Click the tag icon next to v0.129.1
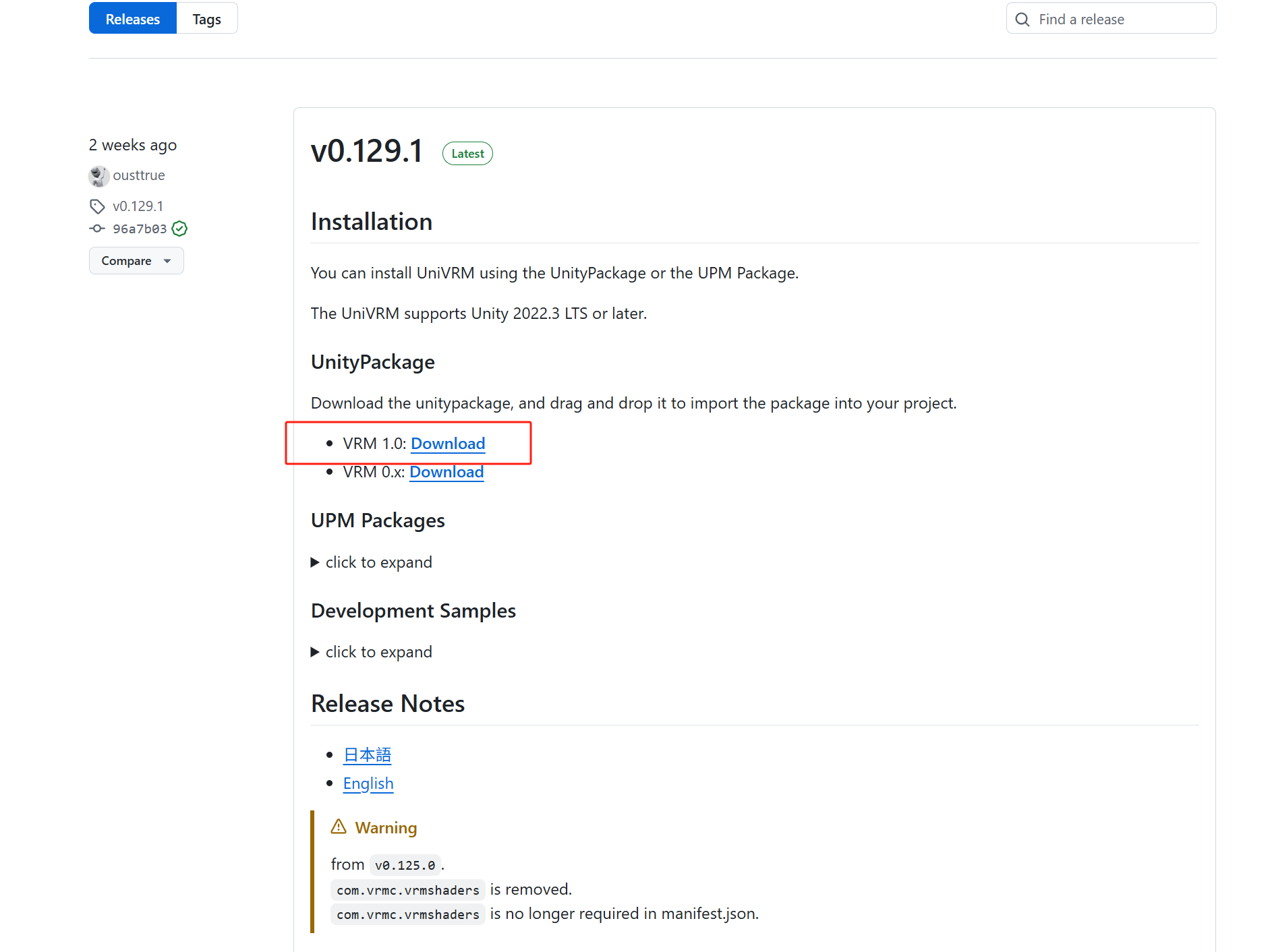 97,206
